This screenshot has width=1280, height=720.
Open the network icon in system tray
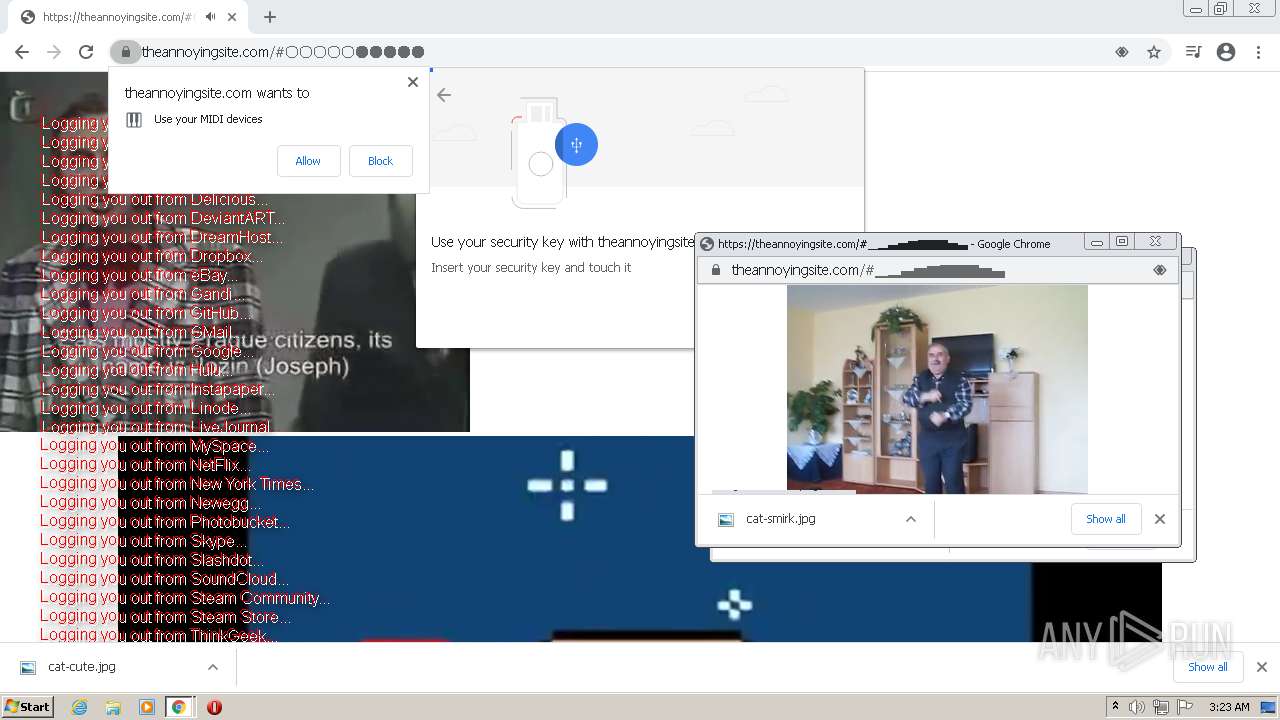coord(1161,707)
